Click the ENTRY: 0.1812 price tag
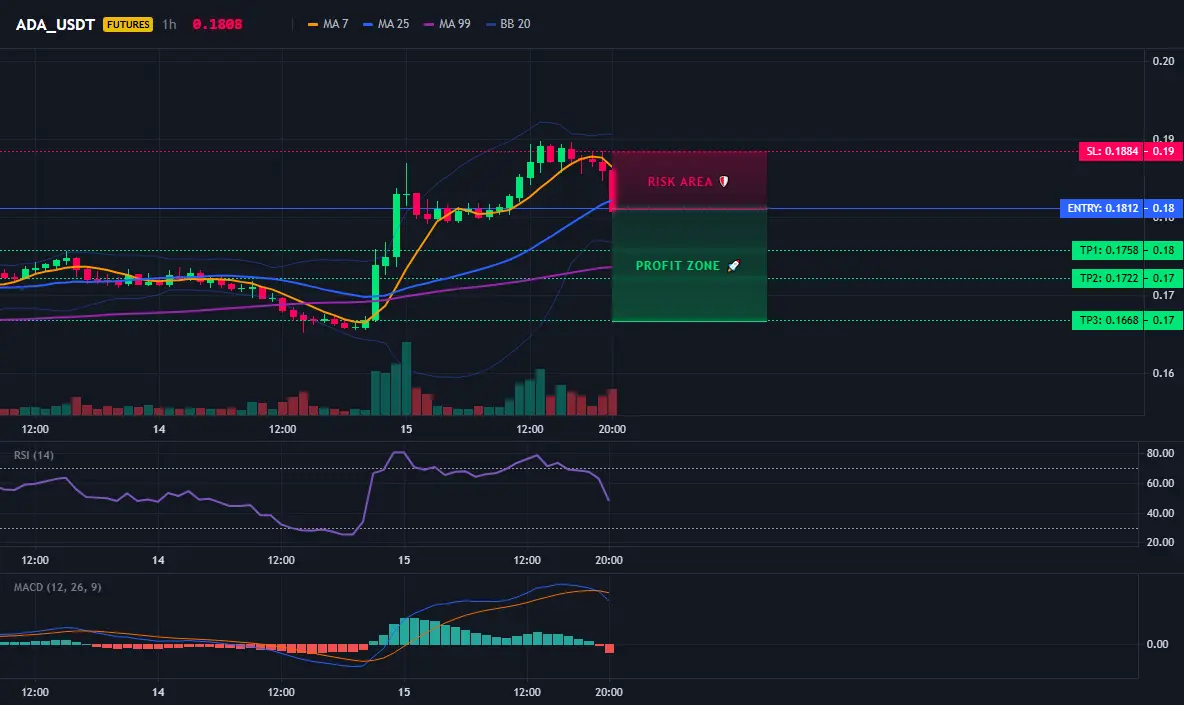Image resolution: width=1184 pixels, height=705 pixels. (x=1102, y=208)
